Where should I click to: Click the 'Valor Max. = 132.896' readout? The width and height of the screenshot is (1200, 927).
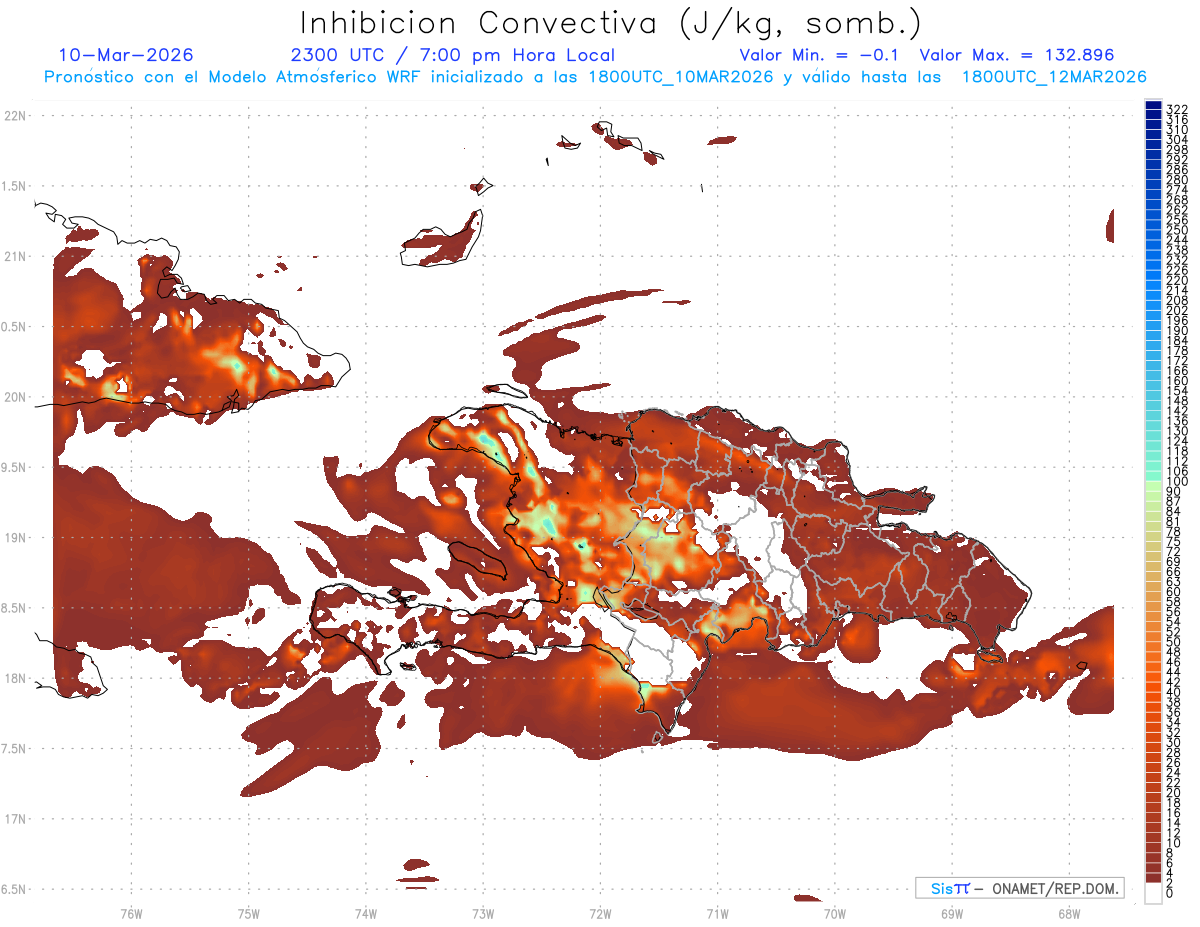1017,55
